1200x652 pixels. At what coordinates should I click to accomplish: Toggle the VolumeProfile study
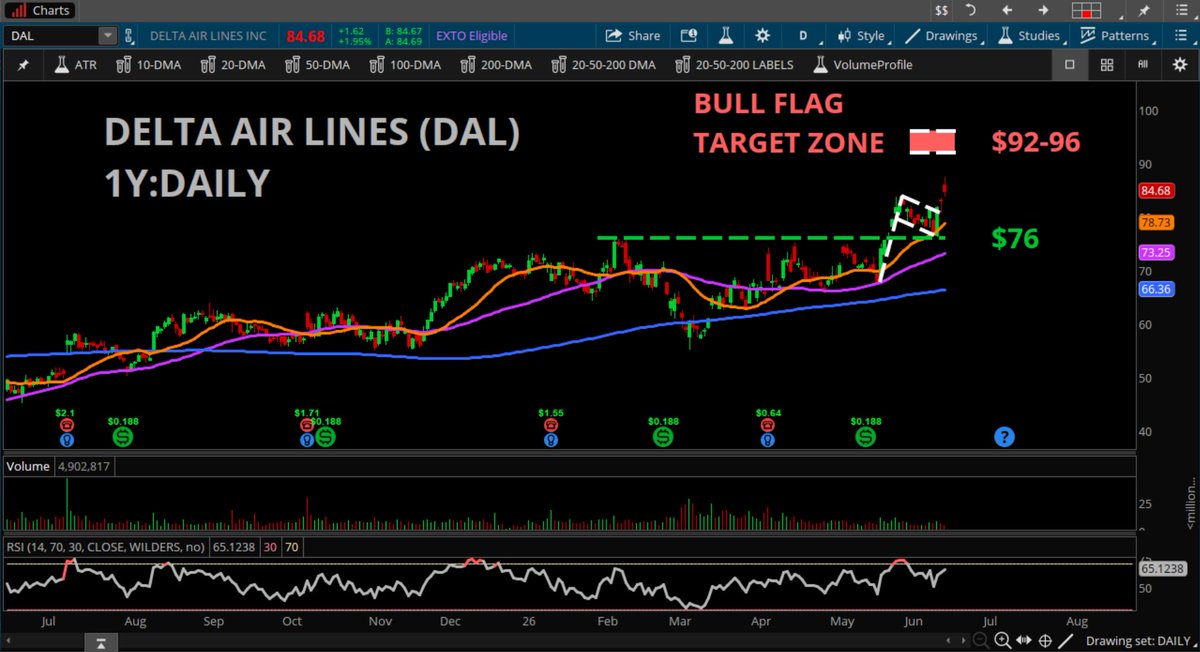[862, 65]
